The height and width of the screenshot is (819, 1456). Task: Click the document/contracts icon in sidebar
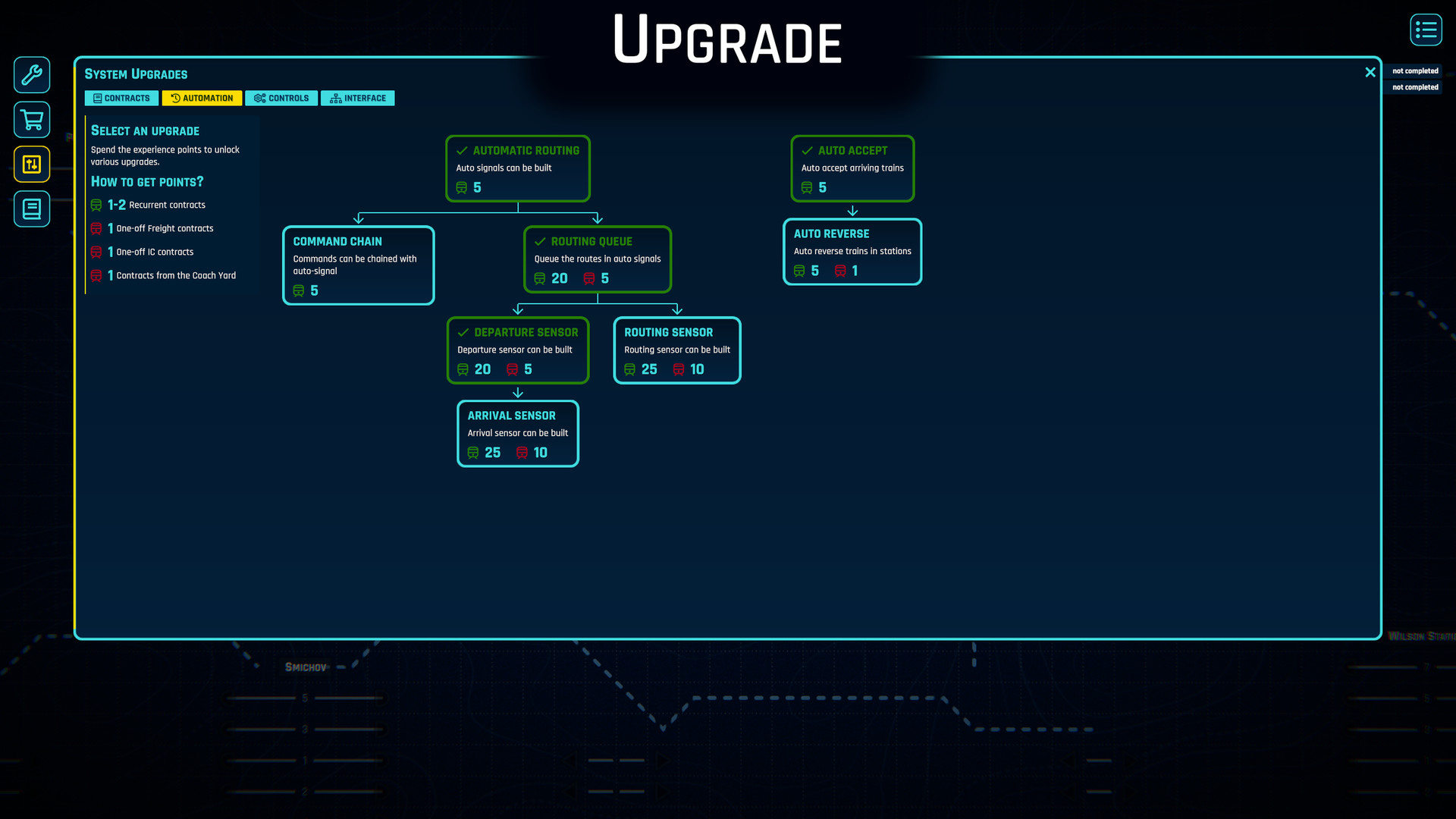(x=32, y=209)
